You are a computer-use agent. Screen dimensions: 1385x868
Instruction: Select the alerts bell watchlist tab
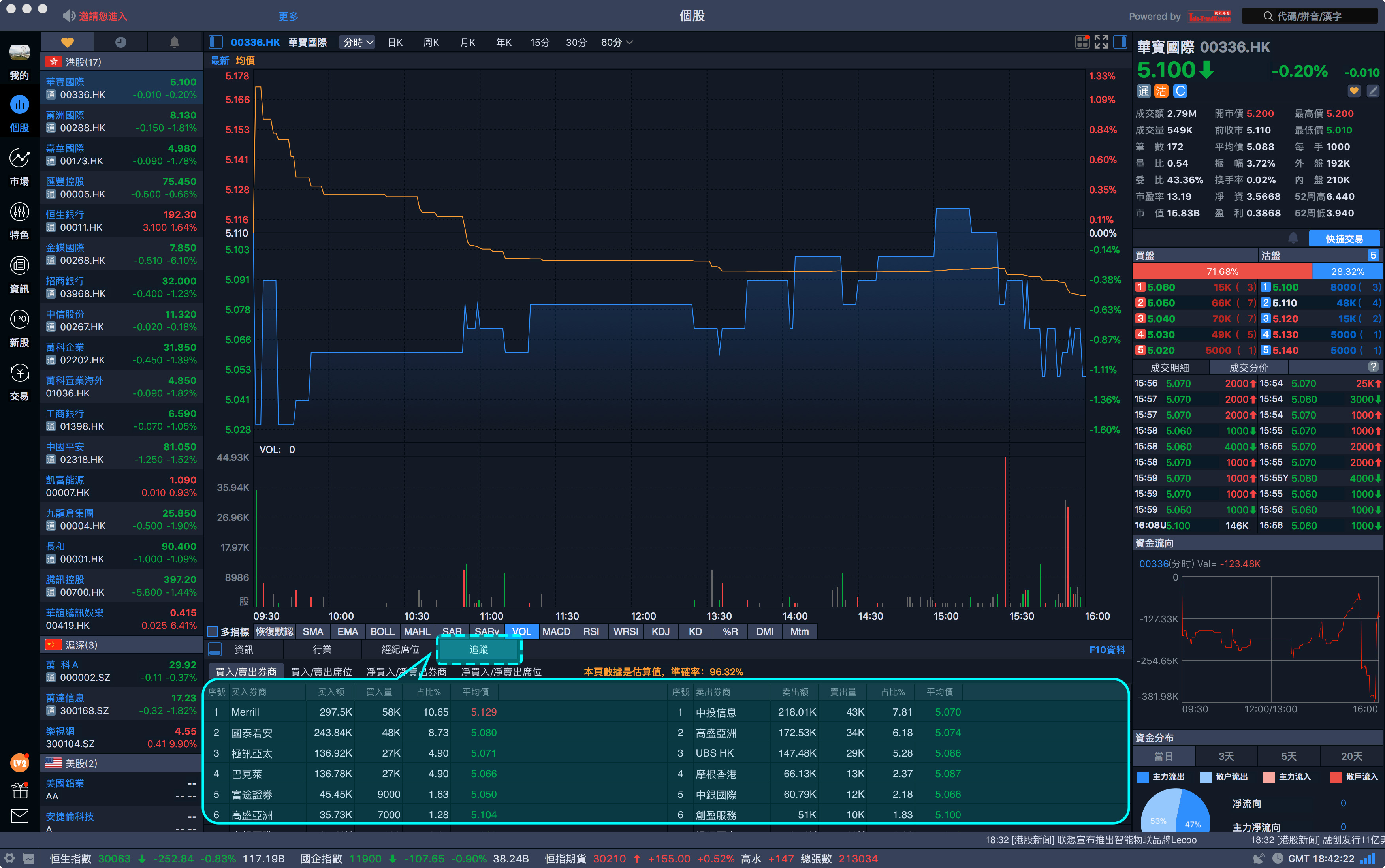click(x=175, y=42)
